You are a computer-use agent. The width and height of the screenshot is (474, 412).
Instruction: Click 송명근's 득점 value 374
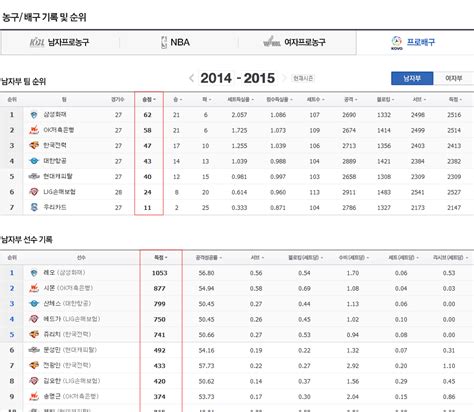coord(160,397)
